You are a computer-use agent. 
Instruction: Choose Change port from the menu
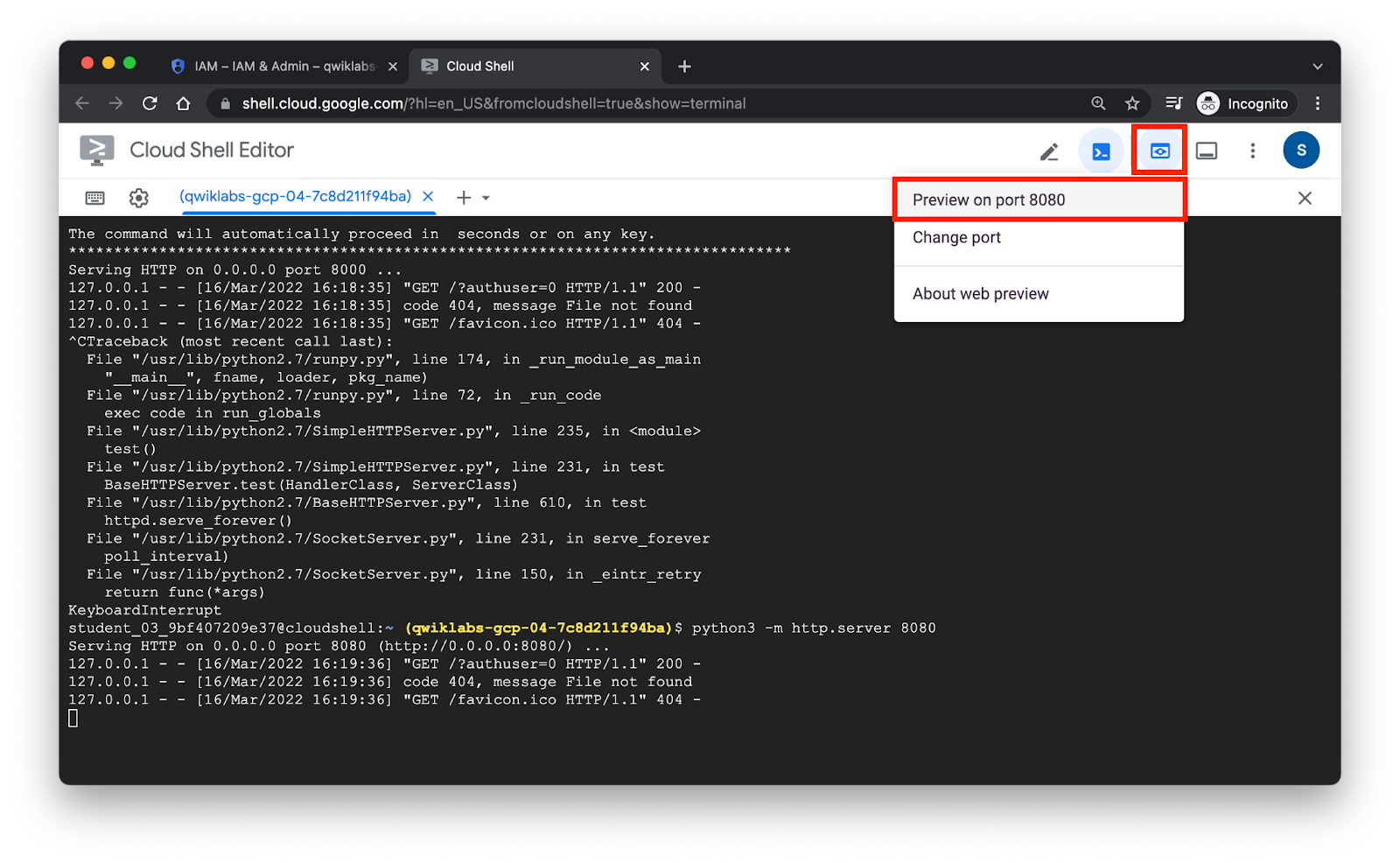click(x=956, y=238)
